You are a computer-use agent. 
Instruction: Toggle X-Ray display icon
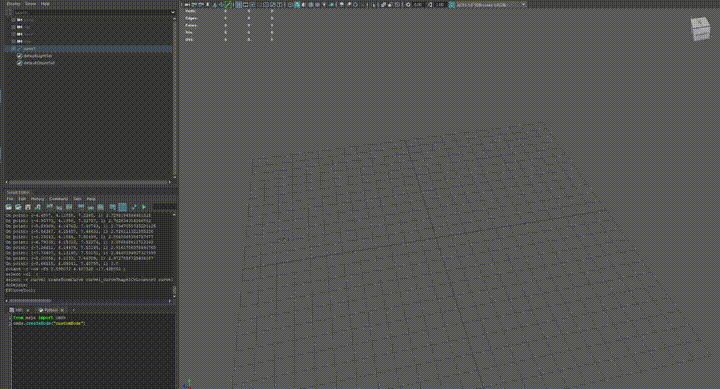pos(383,5)
